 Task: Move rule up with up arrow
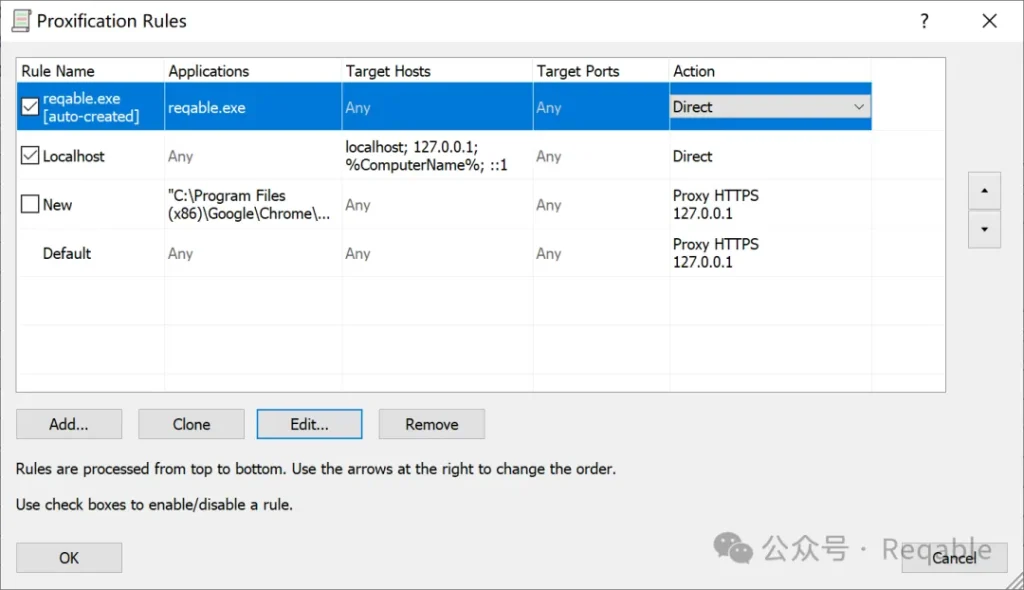[x=984, y=190]
